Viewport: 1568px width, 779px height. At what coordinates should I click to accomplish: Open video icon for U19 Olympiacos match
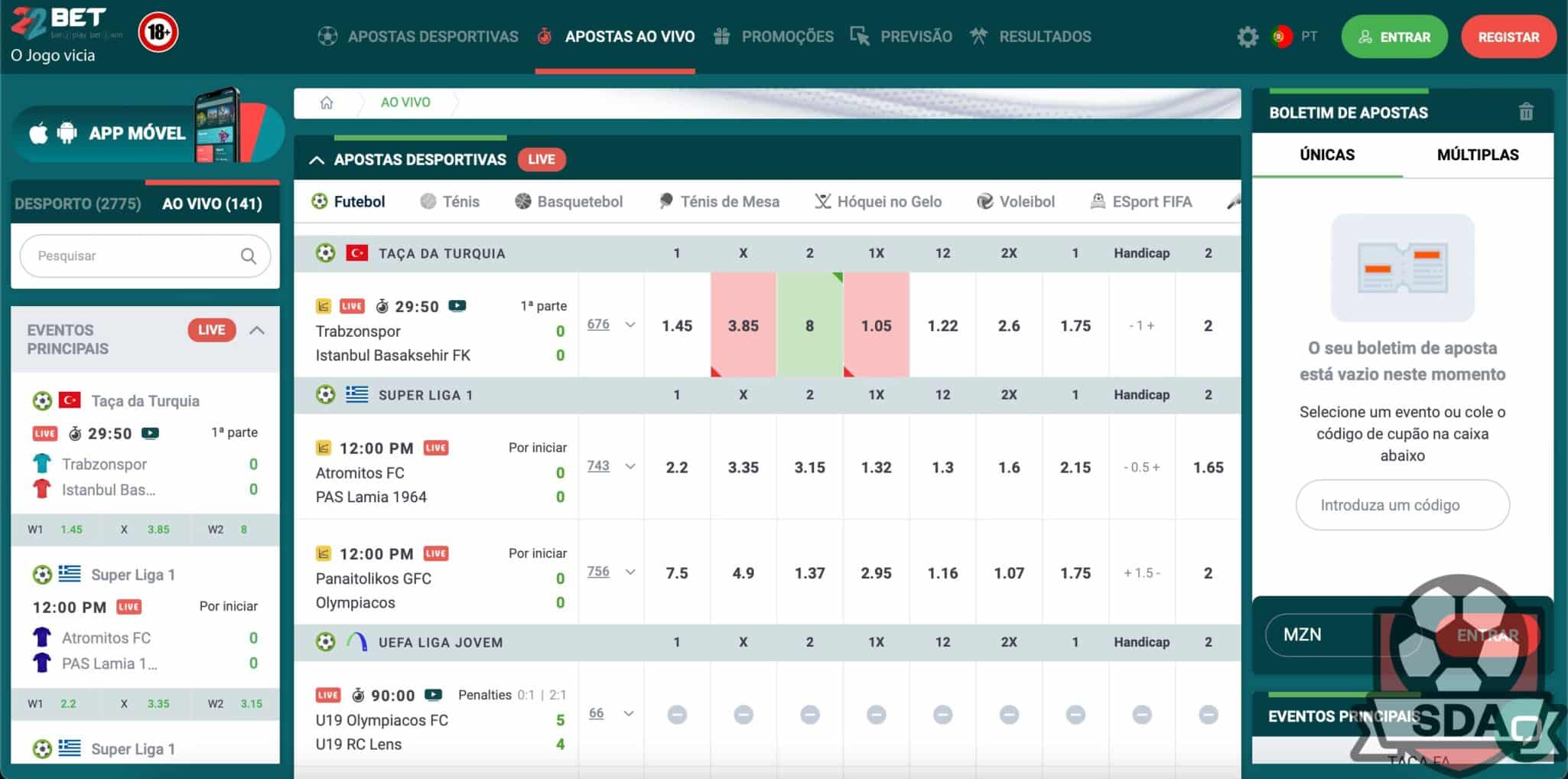434,695
